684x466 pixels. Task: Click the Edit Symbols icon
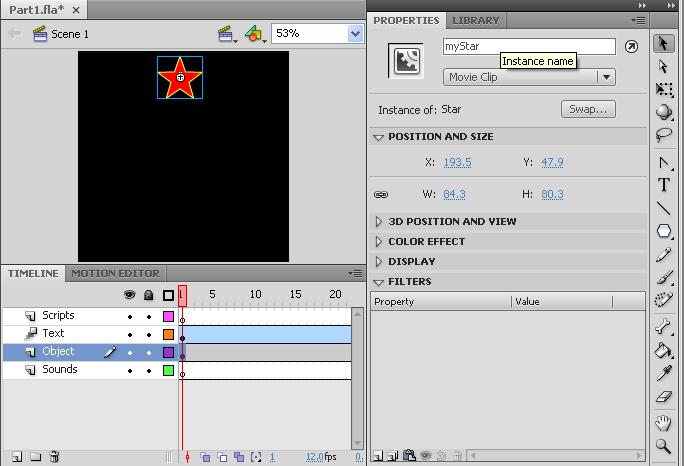(254, 34)
